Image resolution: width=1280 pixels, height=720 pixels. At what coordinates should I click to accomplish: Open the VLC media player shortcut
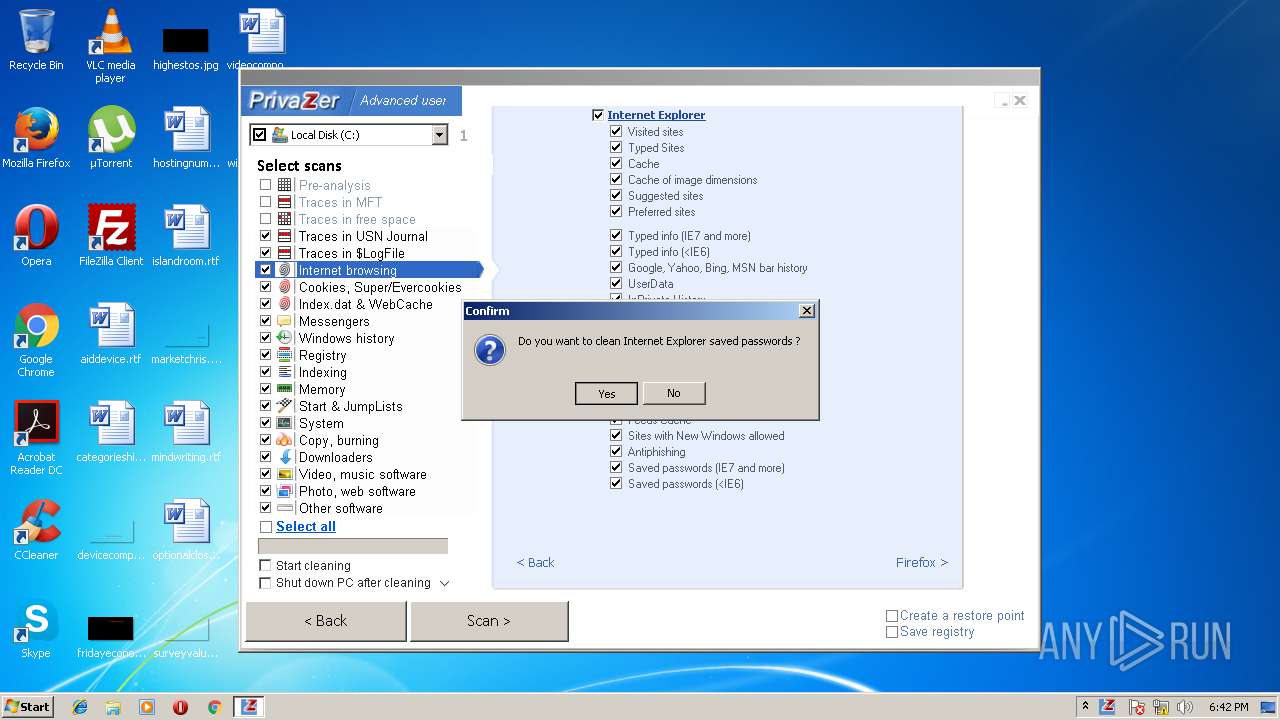coord(110,46)
